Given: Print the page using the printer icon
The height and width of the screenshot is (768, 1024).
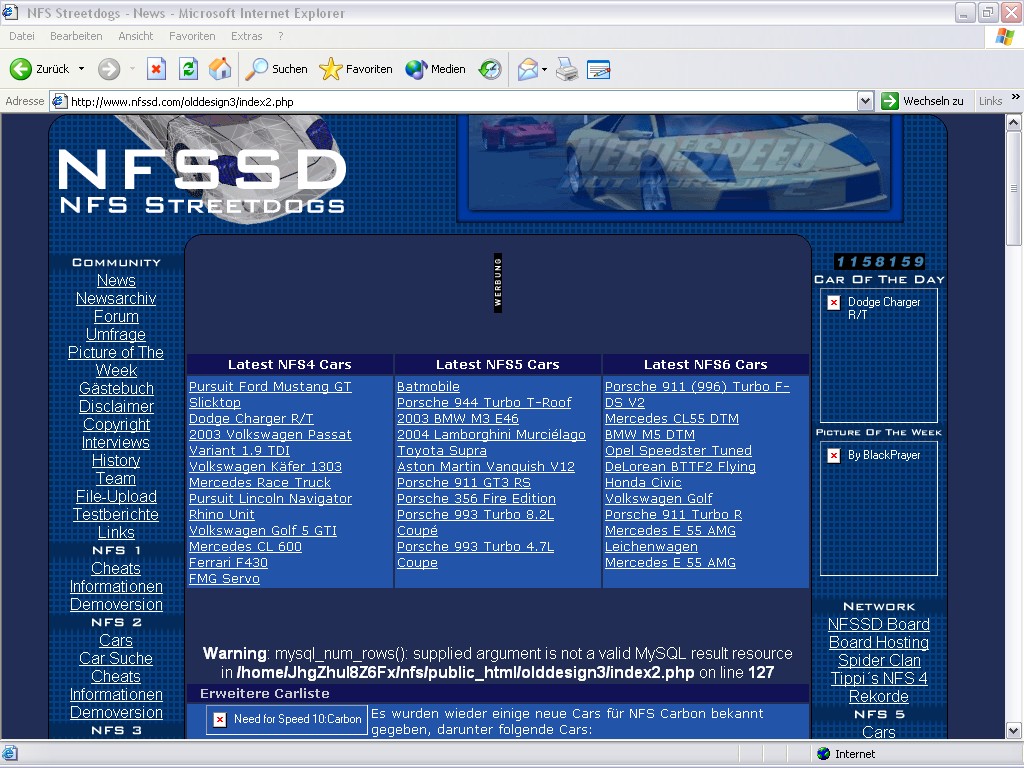Looking at the screenshot, I should (567, 69).
